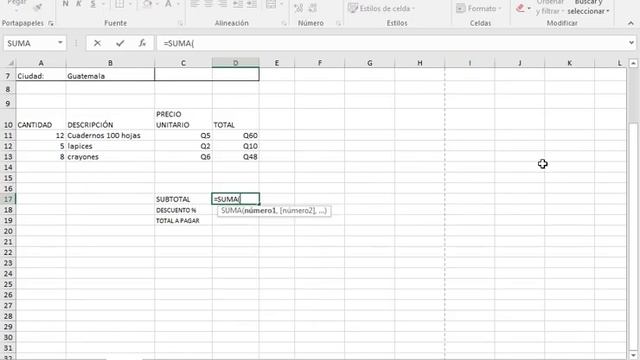This screenshot has height=360, width=640.
Task: Open the Buscar y seleccionar dropdown
Action: pyautogui.click(x=588, y=7)
